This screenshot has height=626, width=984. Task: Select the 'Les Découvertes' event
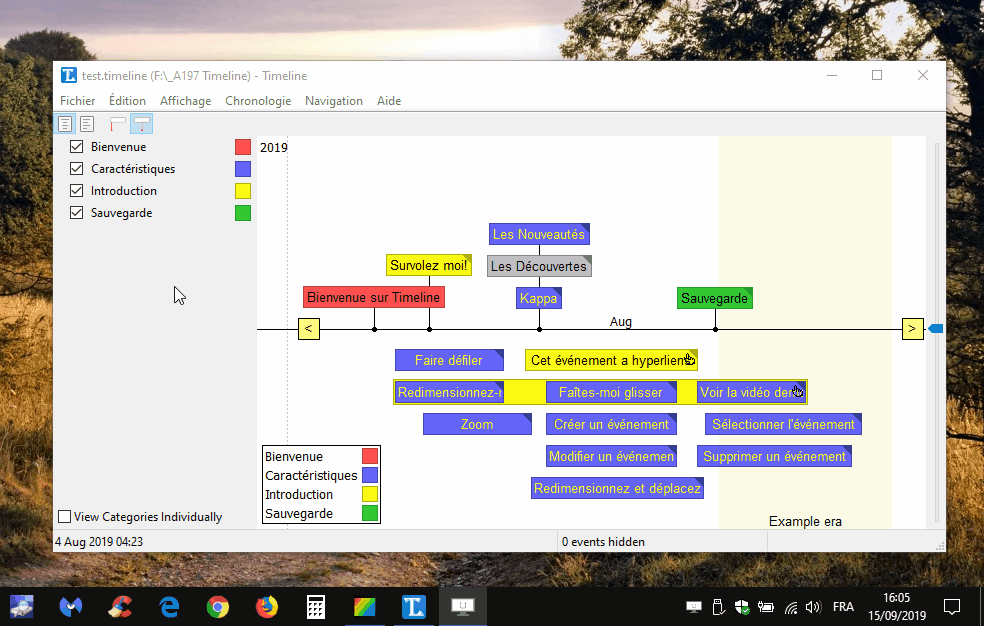(x=539, y=266)
